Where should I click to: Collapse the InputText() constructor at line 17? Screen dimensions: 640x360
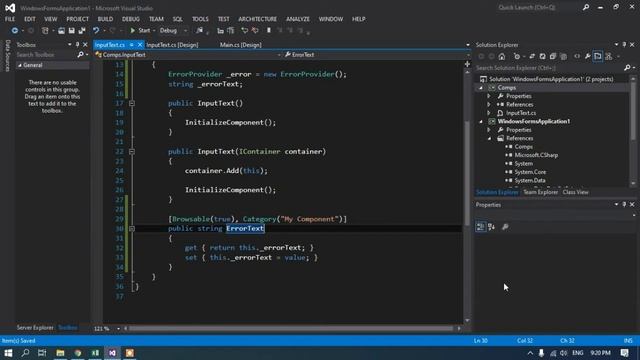pyautogui.click(x=132, y=103)
